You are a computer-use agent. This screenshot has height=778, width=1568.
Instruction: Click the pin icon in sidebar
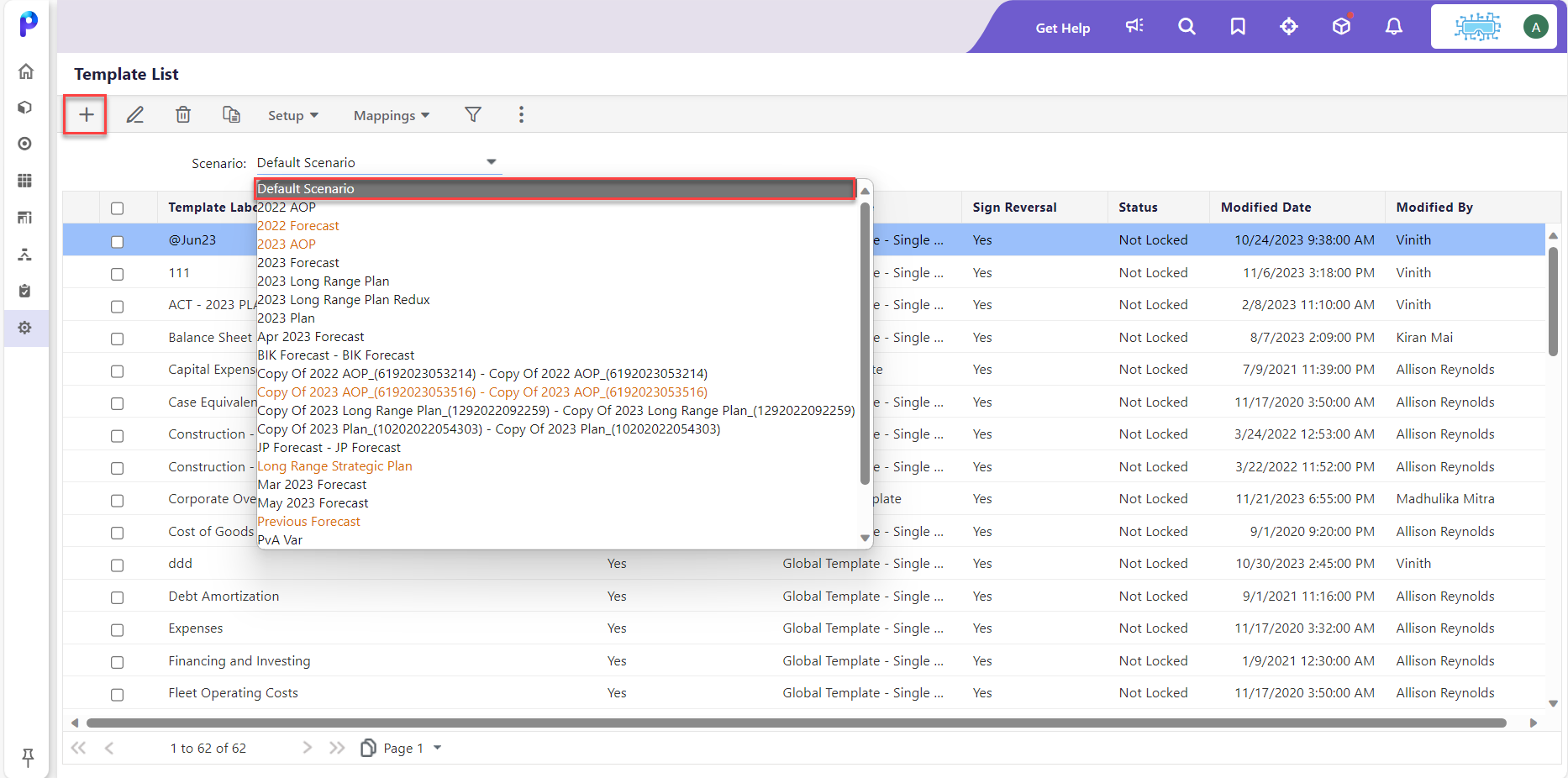point(28,757)
